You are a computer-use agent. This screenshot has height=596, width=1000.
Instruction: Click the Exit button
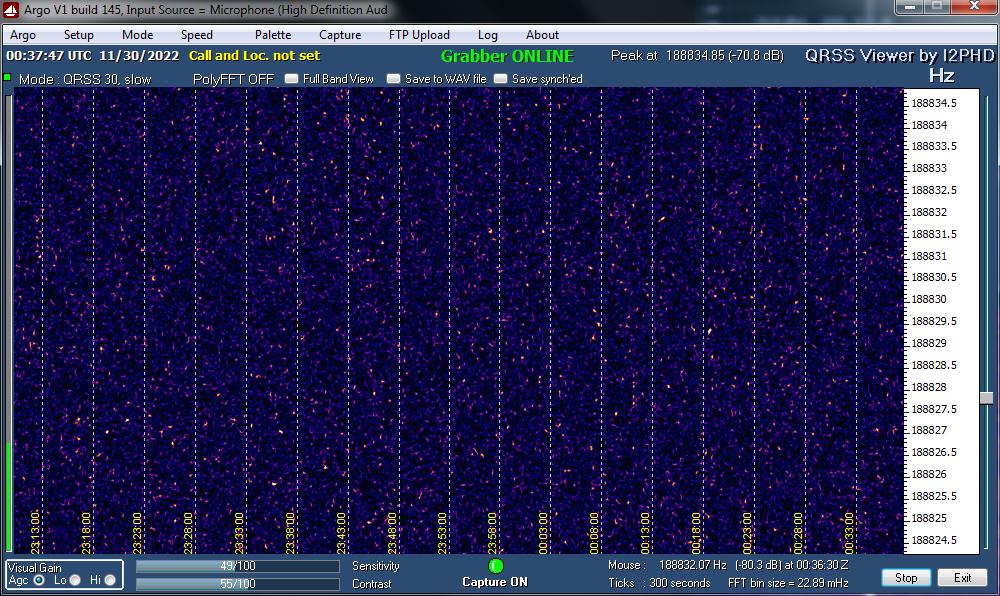(x=962, y=578)
